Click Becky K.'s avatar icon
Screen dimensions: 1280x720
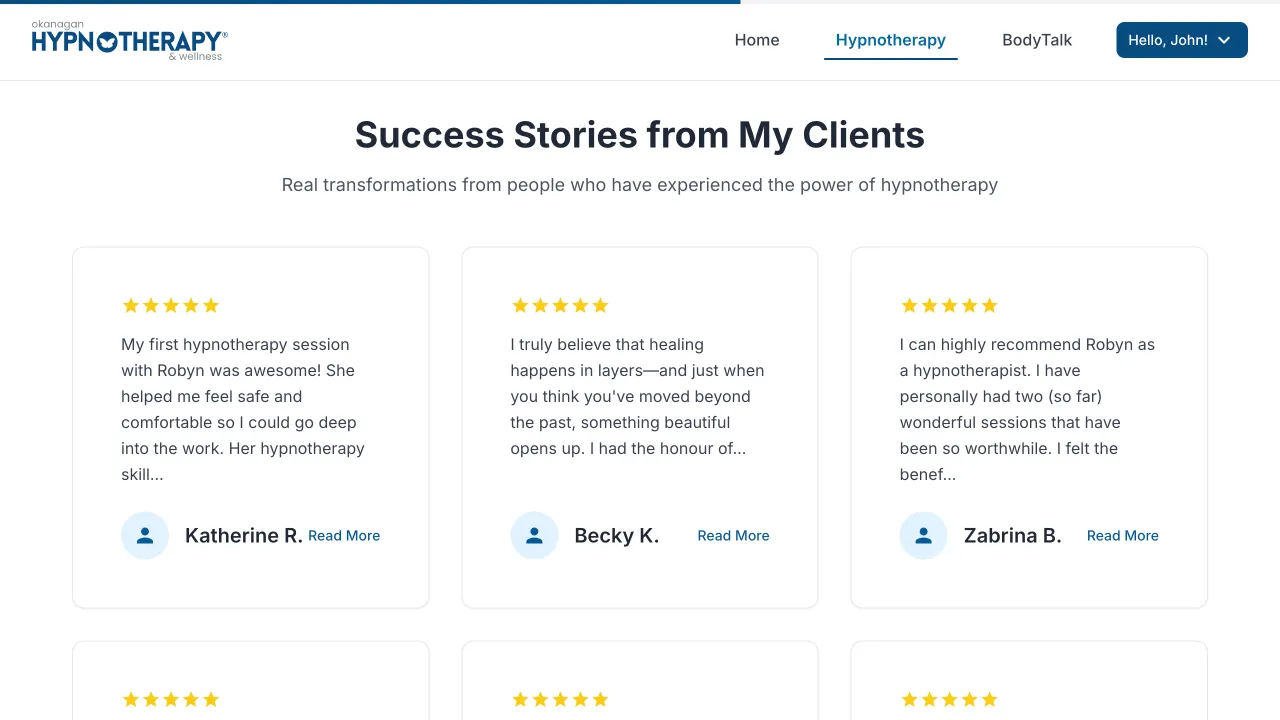point(534,535)
